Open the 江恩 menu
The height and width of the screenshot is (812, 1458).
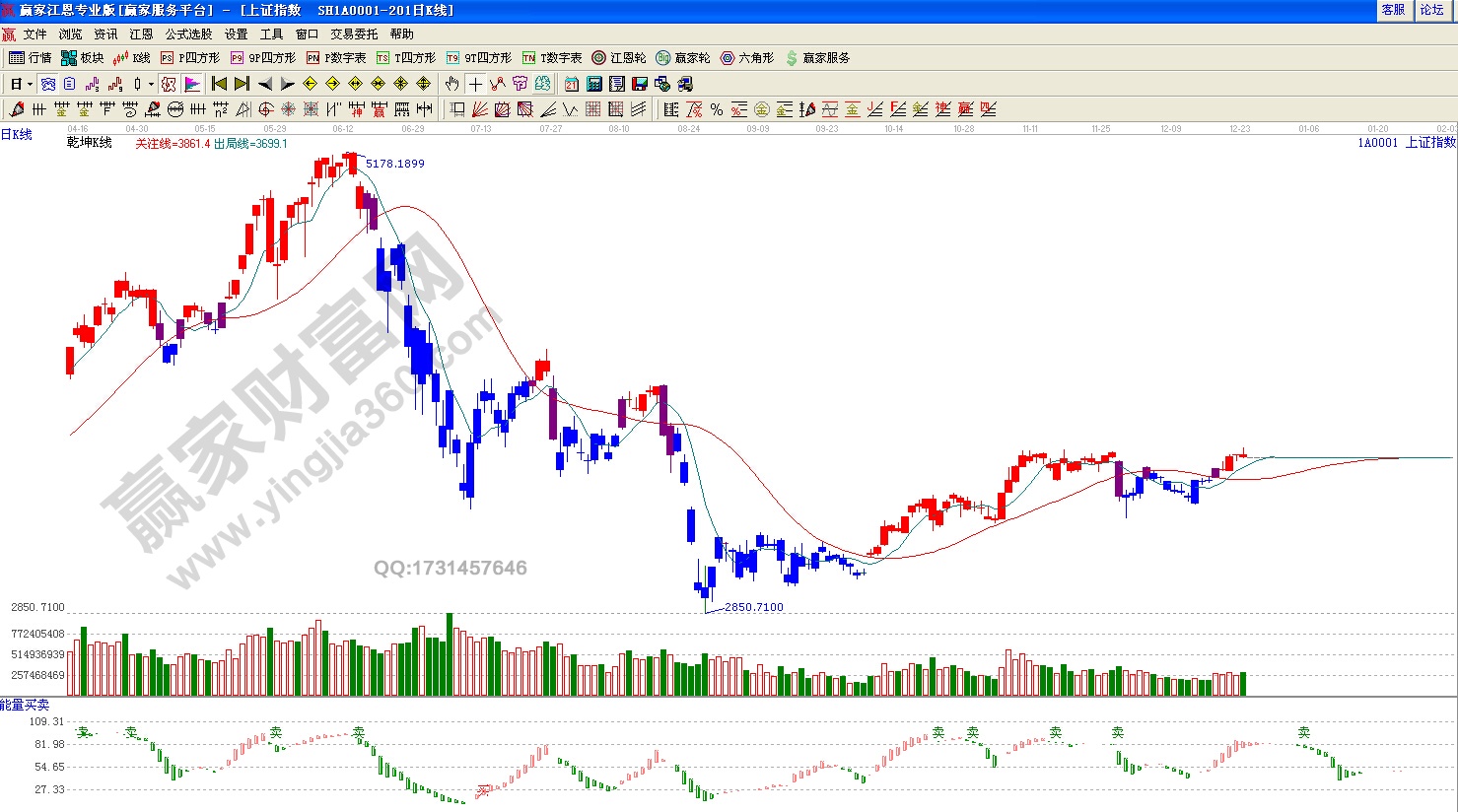click(x=141, y=34)
